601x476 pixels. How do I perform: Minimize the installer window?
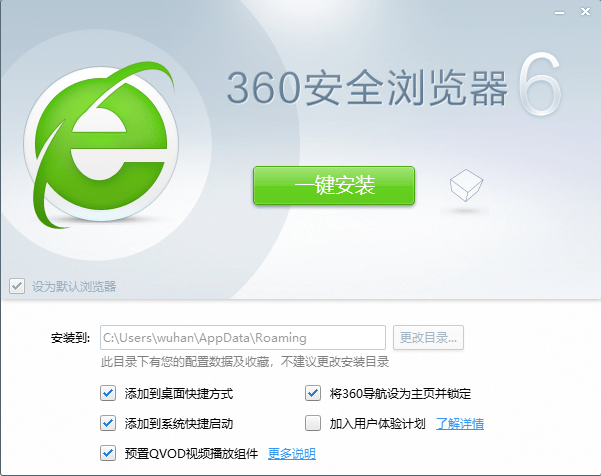[x=559, y=13]
